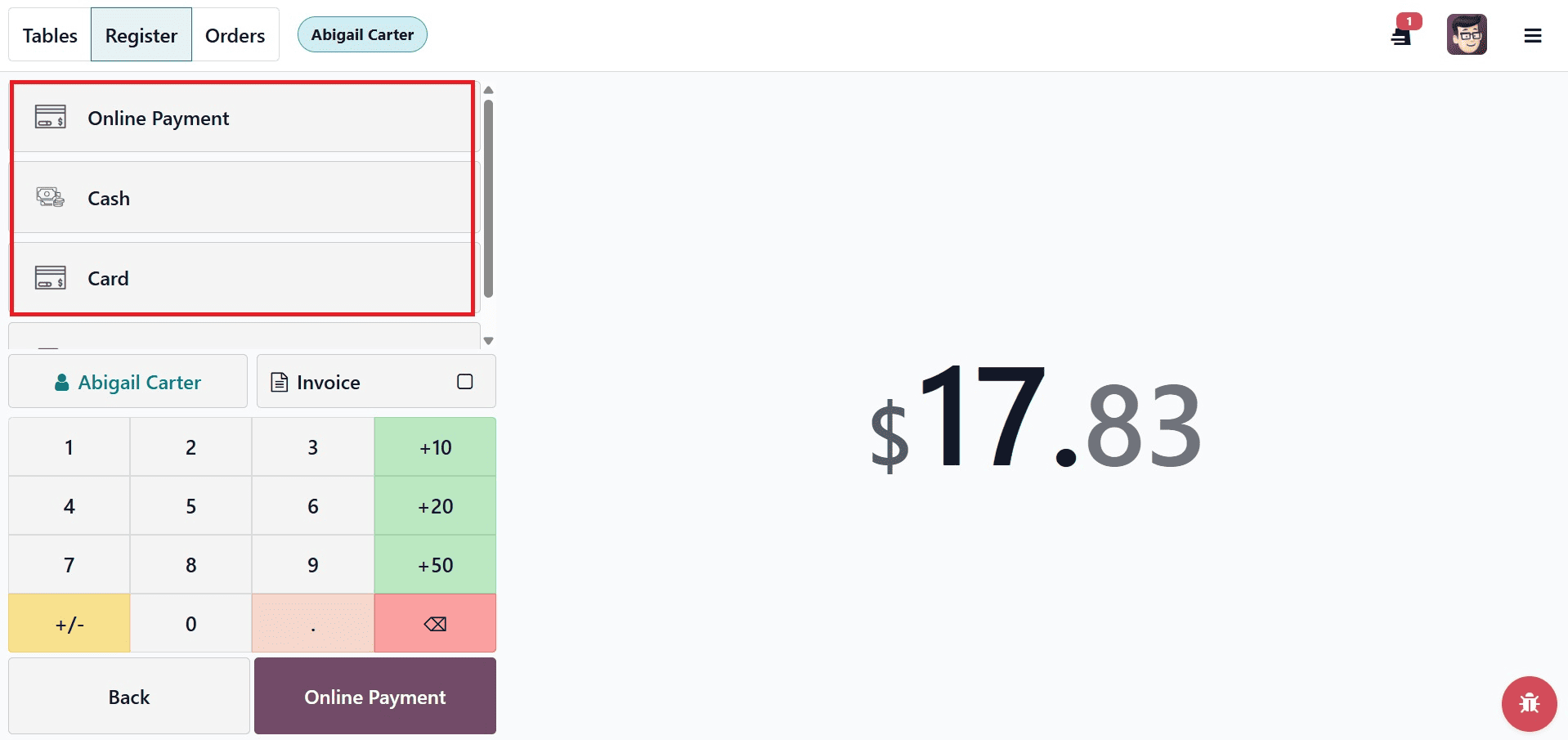Open the Orders tab
This screenshot has width=1568, height=740.
(235, 34)
